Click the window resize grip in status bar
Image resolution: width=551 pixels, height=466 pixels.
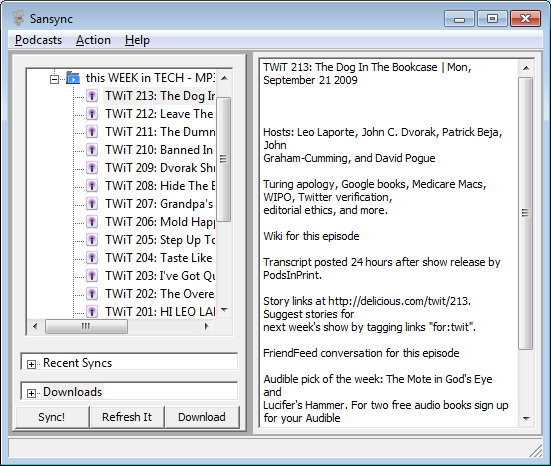click(536, 451)
